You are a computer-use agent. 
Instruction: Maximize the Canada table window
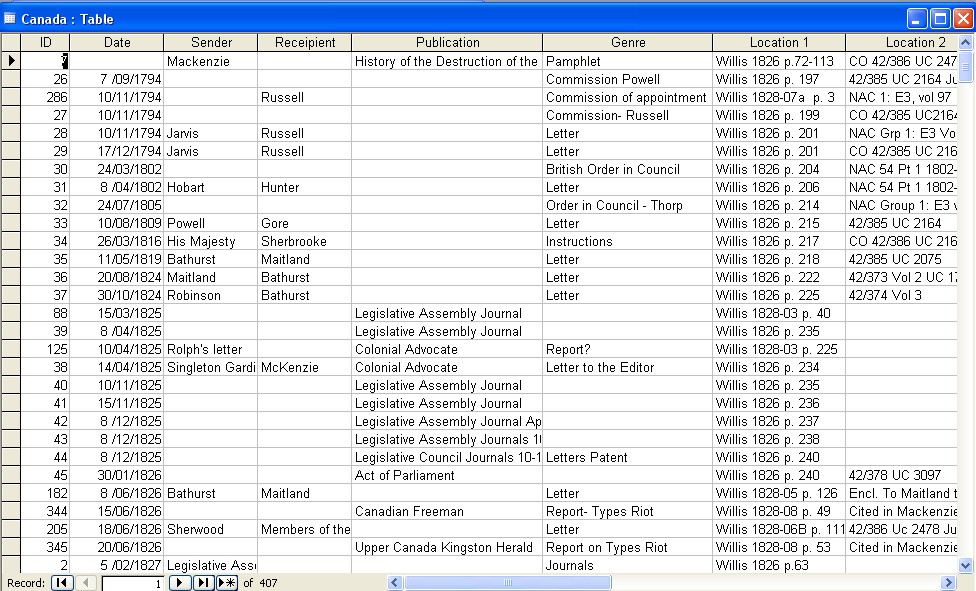point(940,18)
